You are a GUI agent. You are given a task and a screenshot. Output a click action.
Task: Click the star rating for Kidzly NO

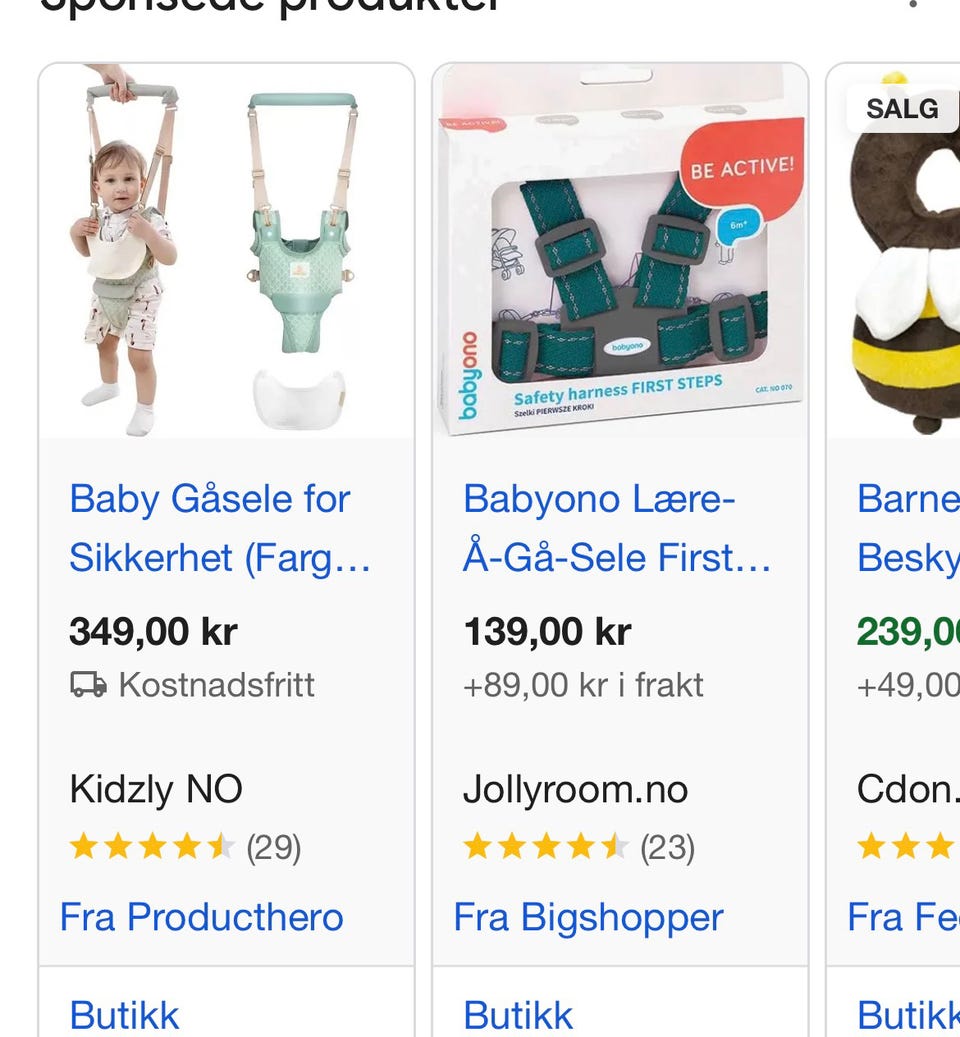[x=151, y=848]
